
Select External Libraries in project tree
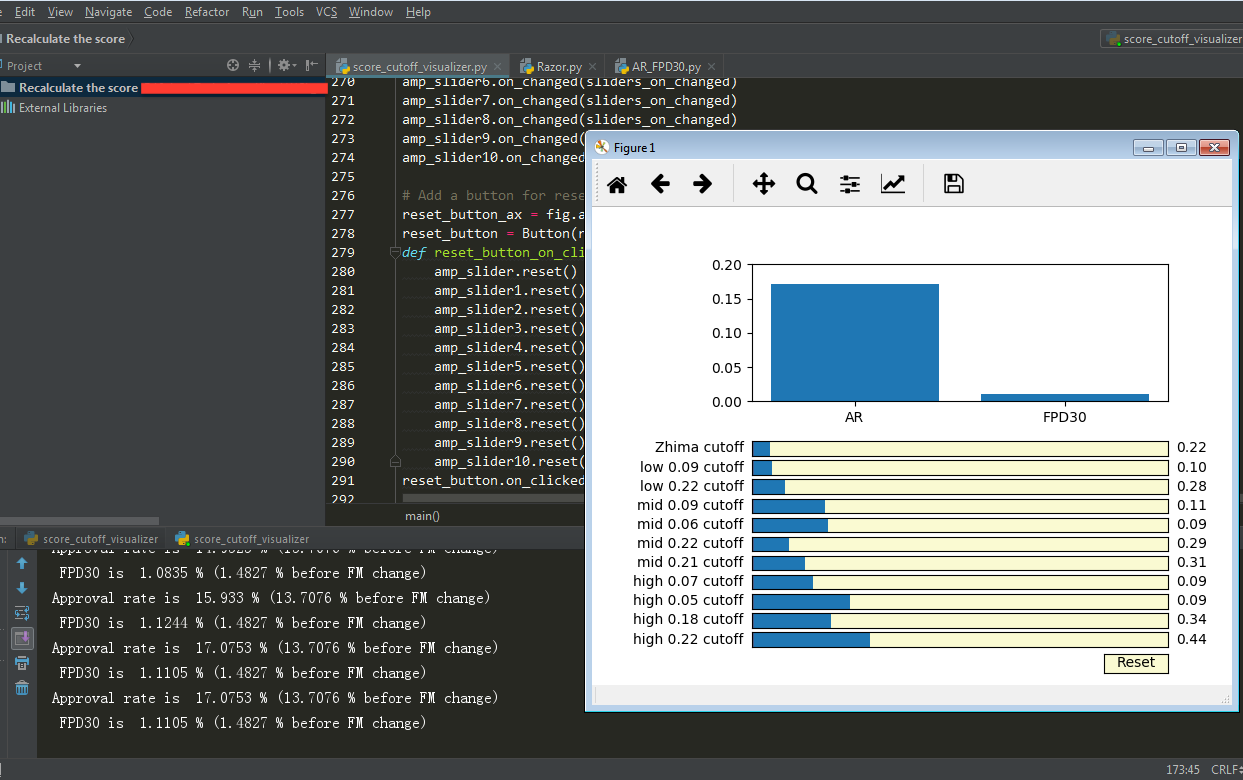coord(62,108)
